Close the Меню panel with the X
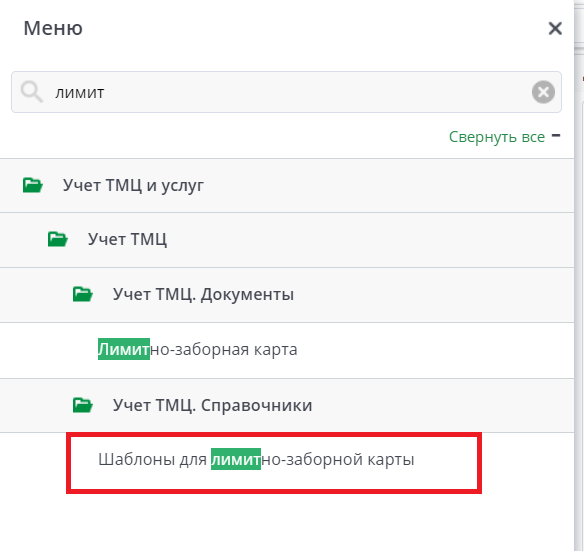The image size is (584, 551). (555, 28)
